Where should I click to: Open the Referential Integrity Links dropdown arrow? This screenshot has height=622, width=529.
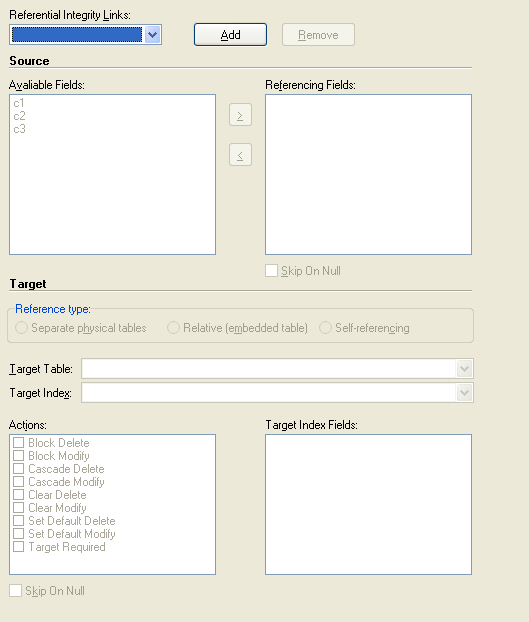tap(153, 35)
